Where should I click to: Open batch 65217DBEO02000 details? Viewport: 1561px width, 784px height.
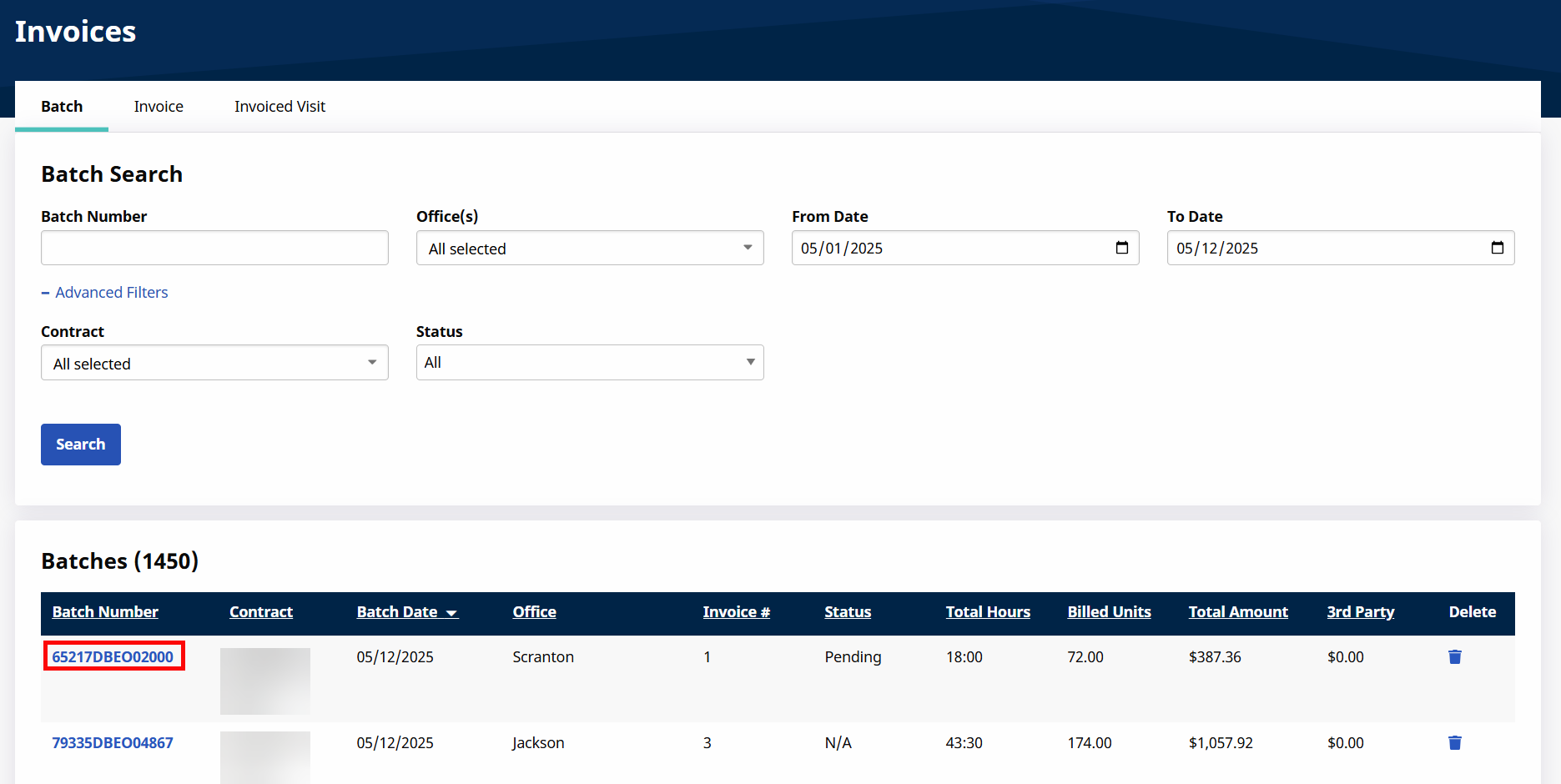(113, 656)
